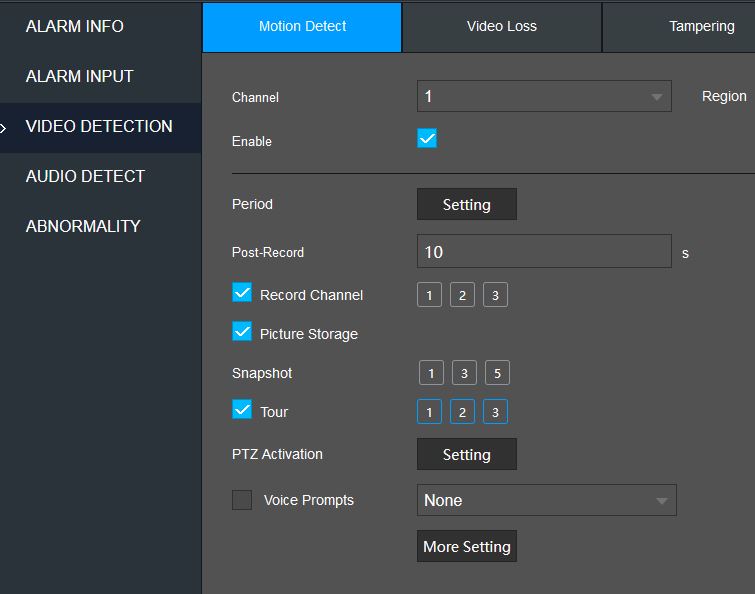Toggle the Picture Storage checkbox
The height and width of the screenshot is (594, 755).
pos(242,331)
